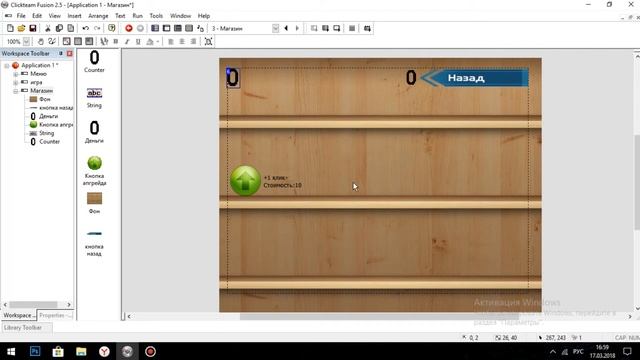This screenshot has height=360, width=640.
Task: Click the workspace tree horizontal scrollbar
Action: pyautogui.click(x=33, y=304)
